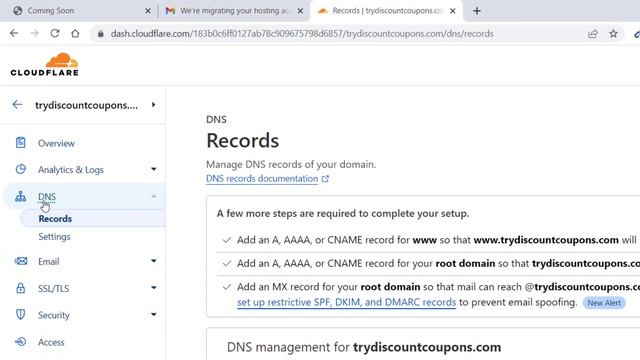Open the DNS menu item
Viewport: 640px width, 360px height.
click(47, 197)
